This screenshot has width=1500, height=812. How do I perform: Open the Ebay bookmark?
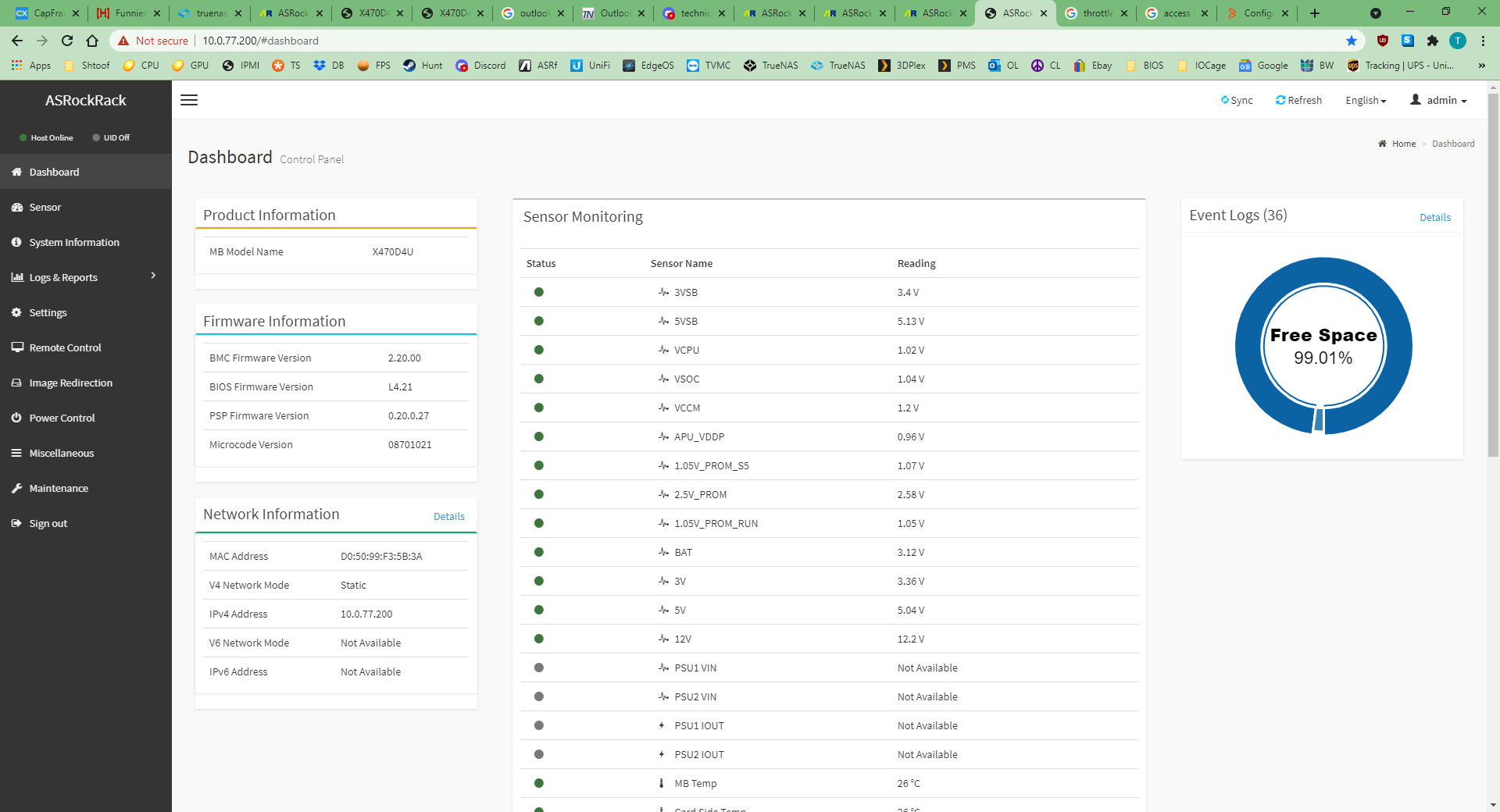click(x=1092, y=66)
